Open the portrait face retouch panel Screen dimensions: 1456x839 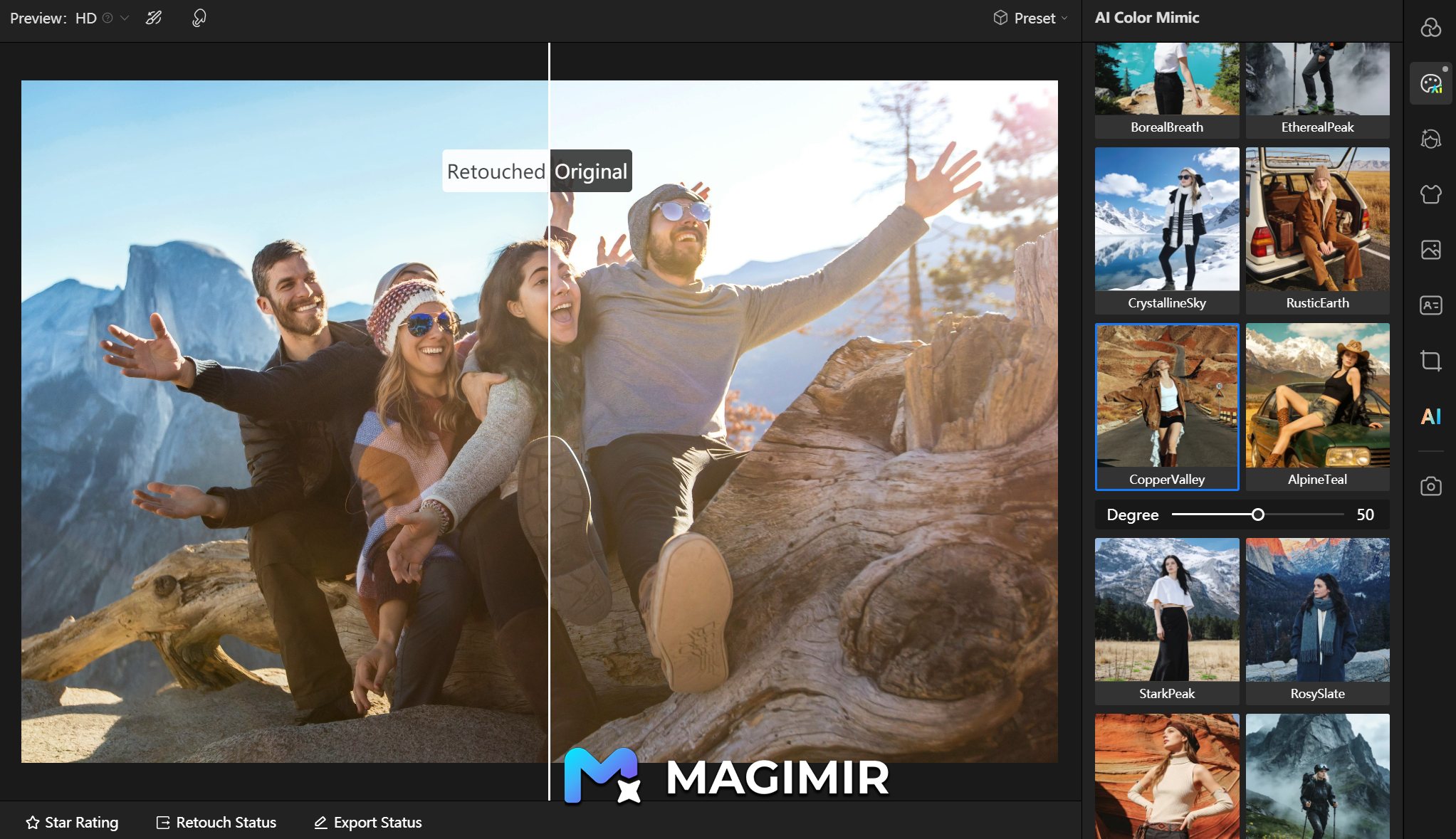tap(1430, 139)
